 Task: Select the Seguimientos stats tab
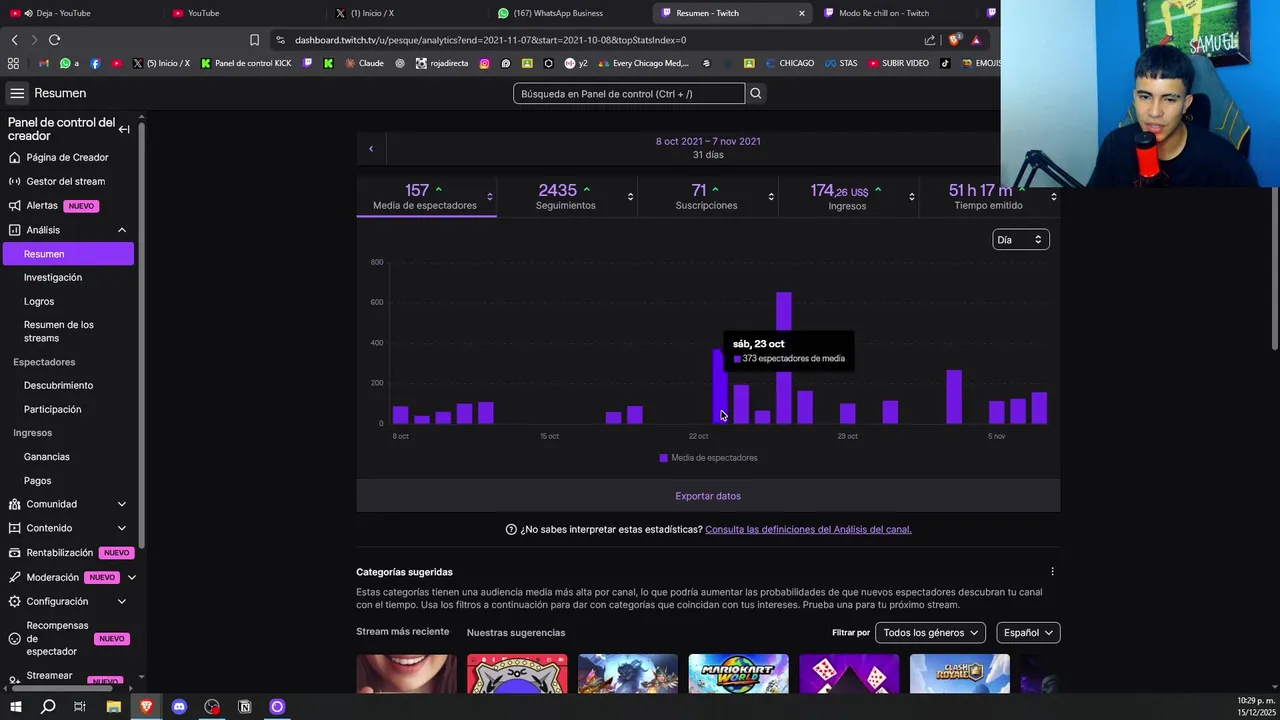coord(566,196)
